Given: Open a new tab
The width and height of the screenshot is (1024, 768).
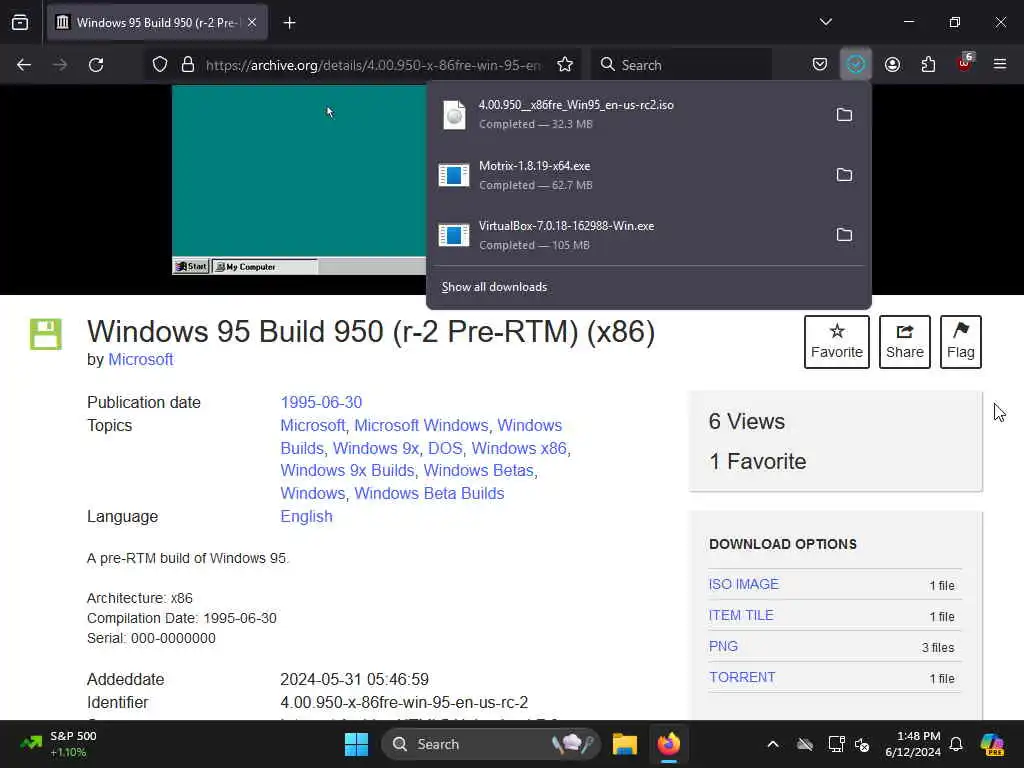Looking at the screenshot, I should click(289, 23).
